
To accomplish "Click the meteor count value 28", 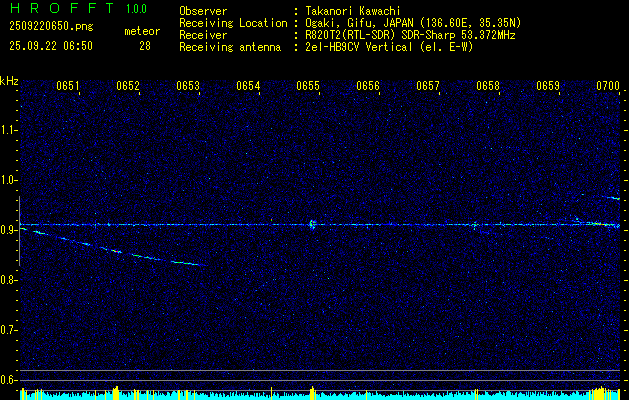I will click(x=145, y=46).
